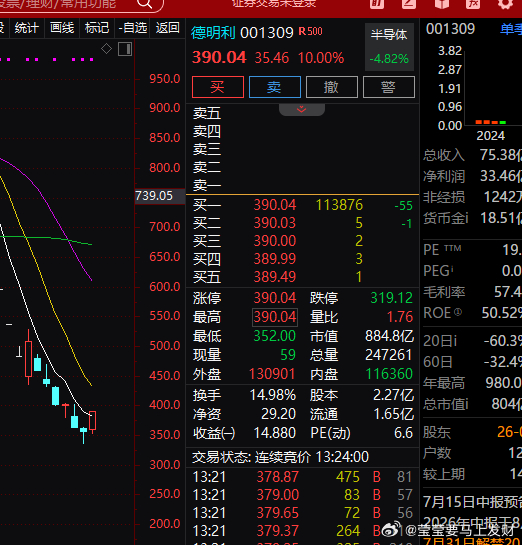Image resolution: width=522 pixels, height=545 pixels.
Task: Click the 001309 code in right panel
Action: pyautogui.click(x=450, y=29)
